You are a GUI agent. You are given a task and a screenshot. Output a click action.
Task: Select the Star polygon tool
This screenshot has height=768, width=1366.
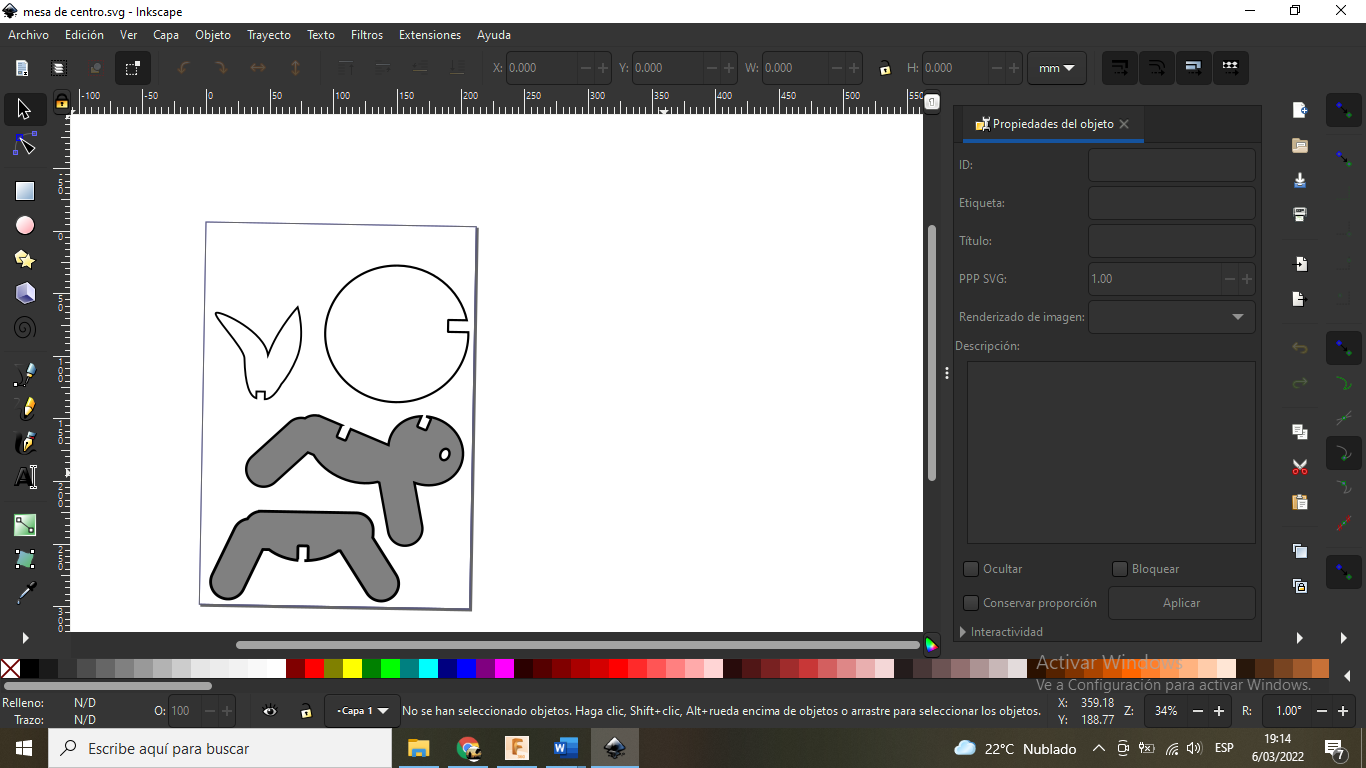25,260
